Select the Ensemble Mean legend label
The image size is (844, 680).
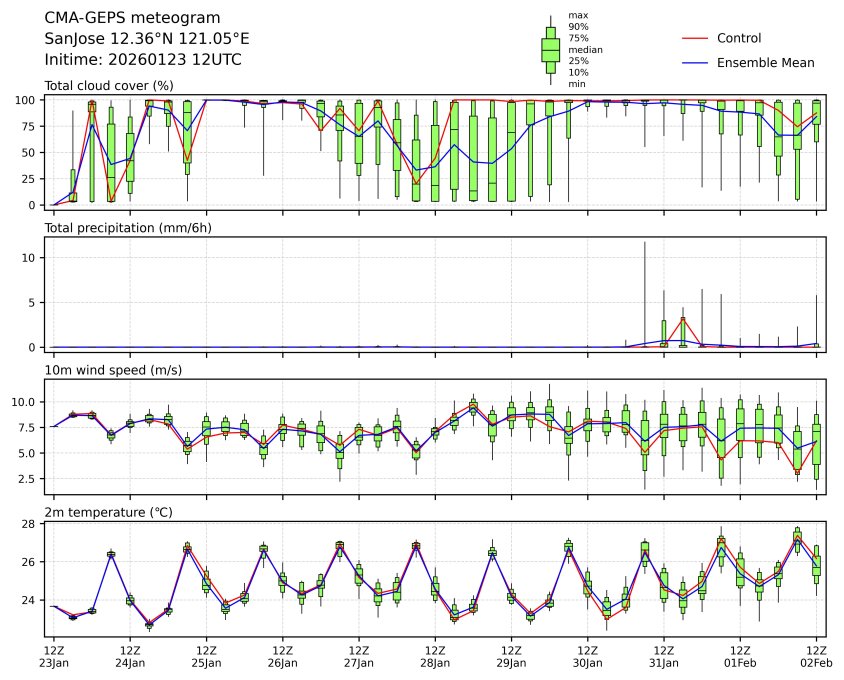click(766, 62)
